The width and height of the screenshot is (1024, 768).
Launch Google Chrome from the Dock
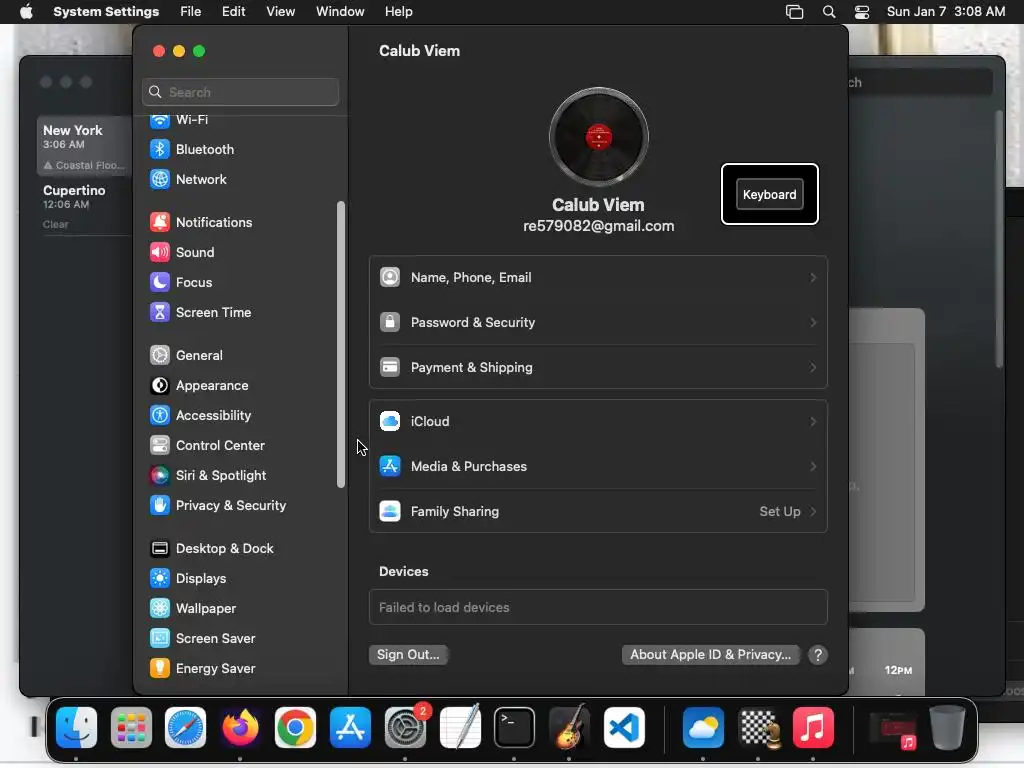pos(295,728)
